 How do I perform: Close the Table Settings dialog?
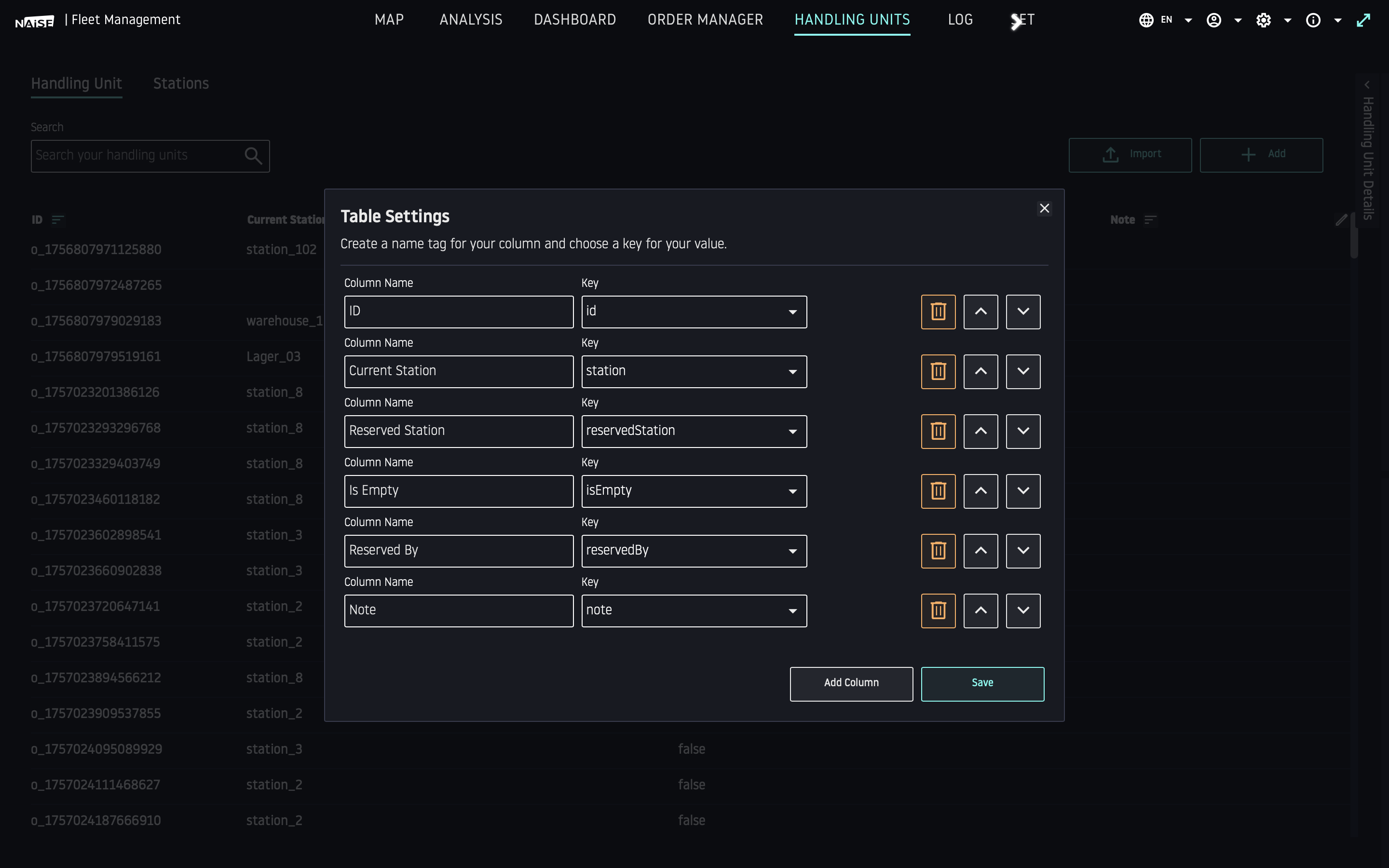click(1044, 208)
